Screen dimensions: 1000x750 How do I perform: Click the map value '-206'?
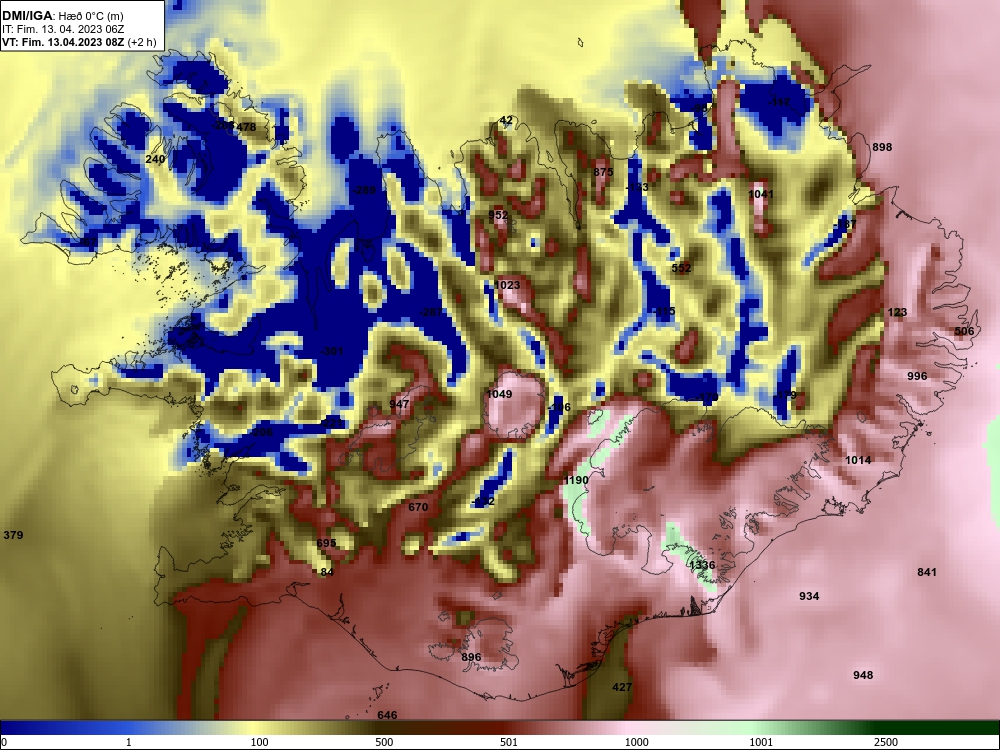tap(261, 432)
